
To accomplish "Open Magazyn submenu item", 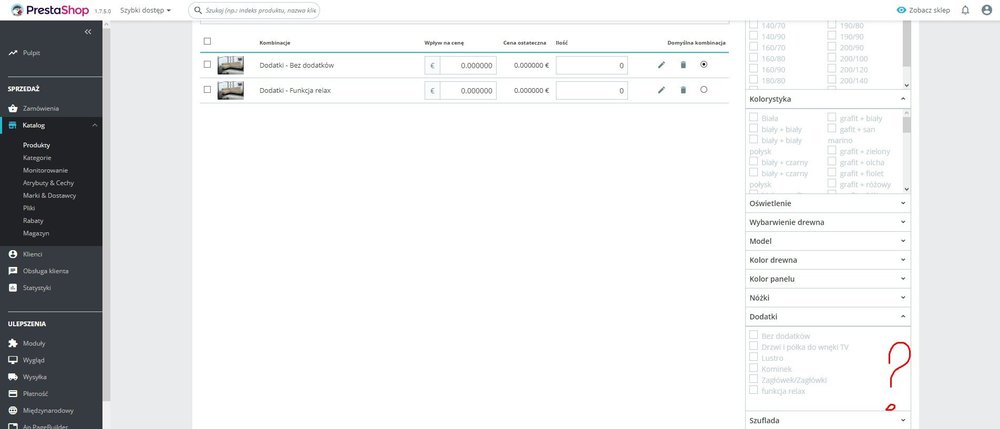I will point(36,233).
